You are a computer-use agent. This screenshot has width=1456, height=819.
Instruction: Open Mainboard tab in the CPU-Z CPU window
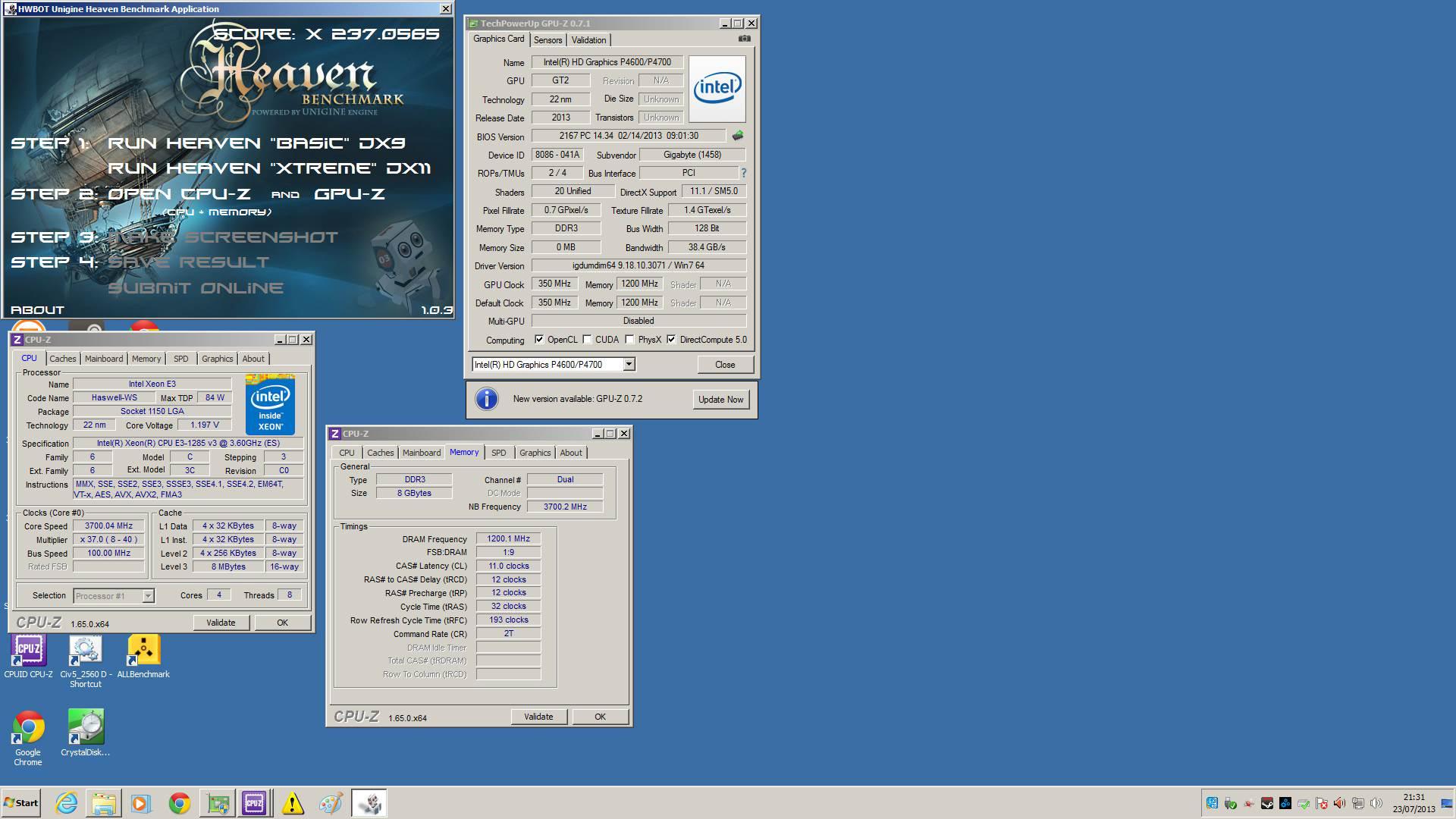tap(104, 359)
